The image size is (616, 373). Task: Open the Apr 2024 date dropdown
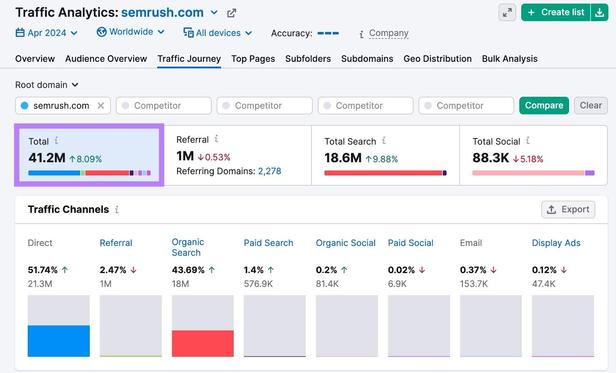(x=46, y=33)
